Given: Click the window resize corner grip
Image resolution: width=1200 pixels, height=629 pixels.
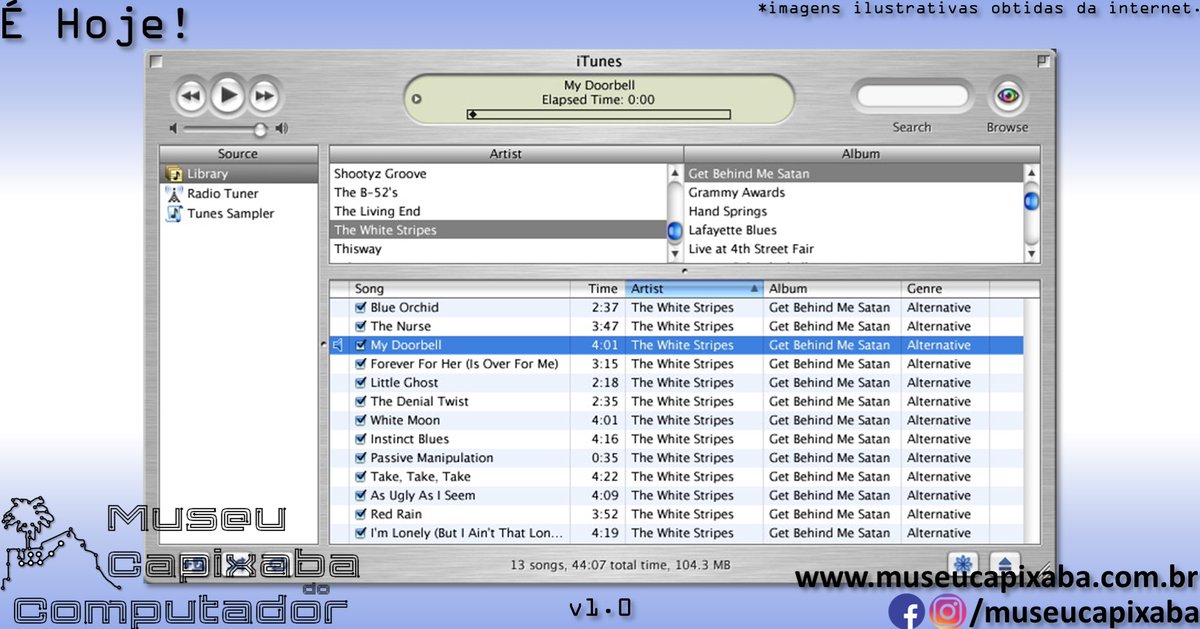Looking at the screenshot, I should [1044, 570].
